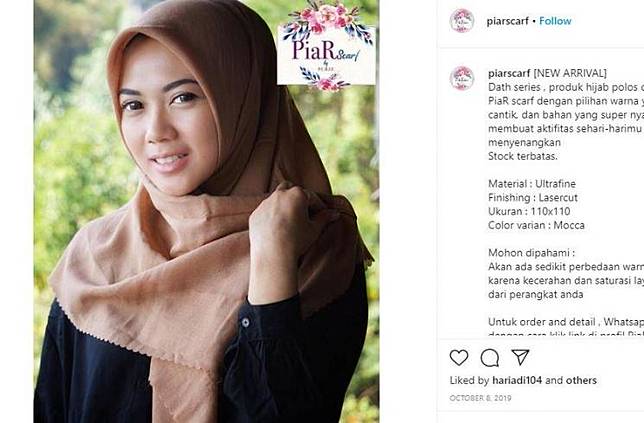Click the PiaR Scarf floral logo on the photo

coord(327,46)
